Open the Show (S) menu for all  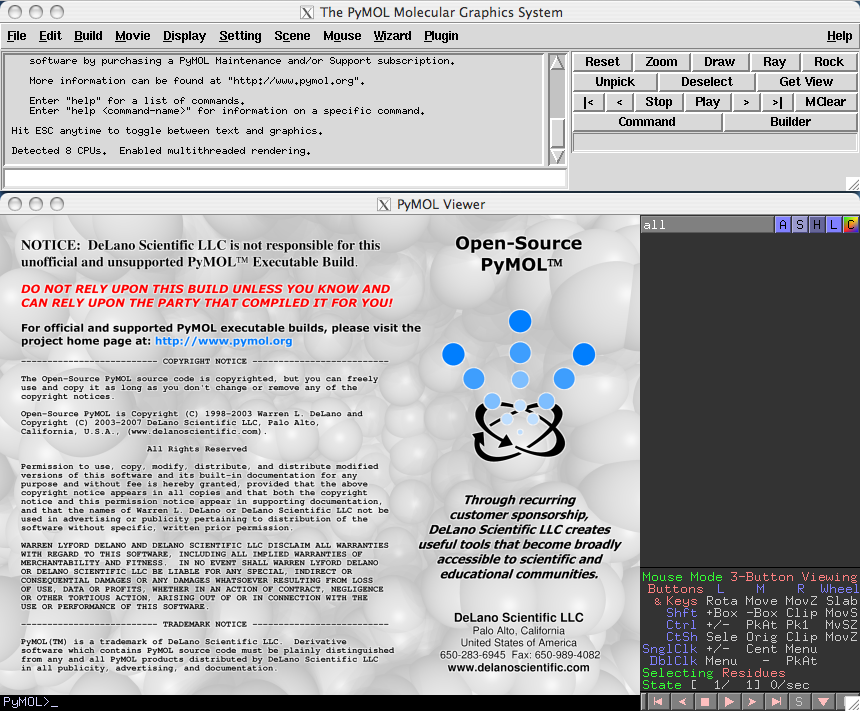(x=800, y=225)
